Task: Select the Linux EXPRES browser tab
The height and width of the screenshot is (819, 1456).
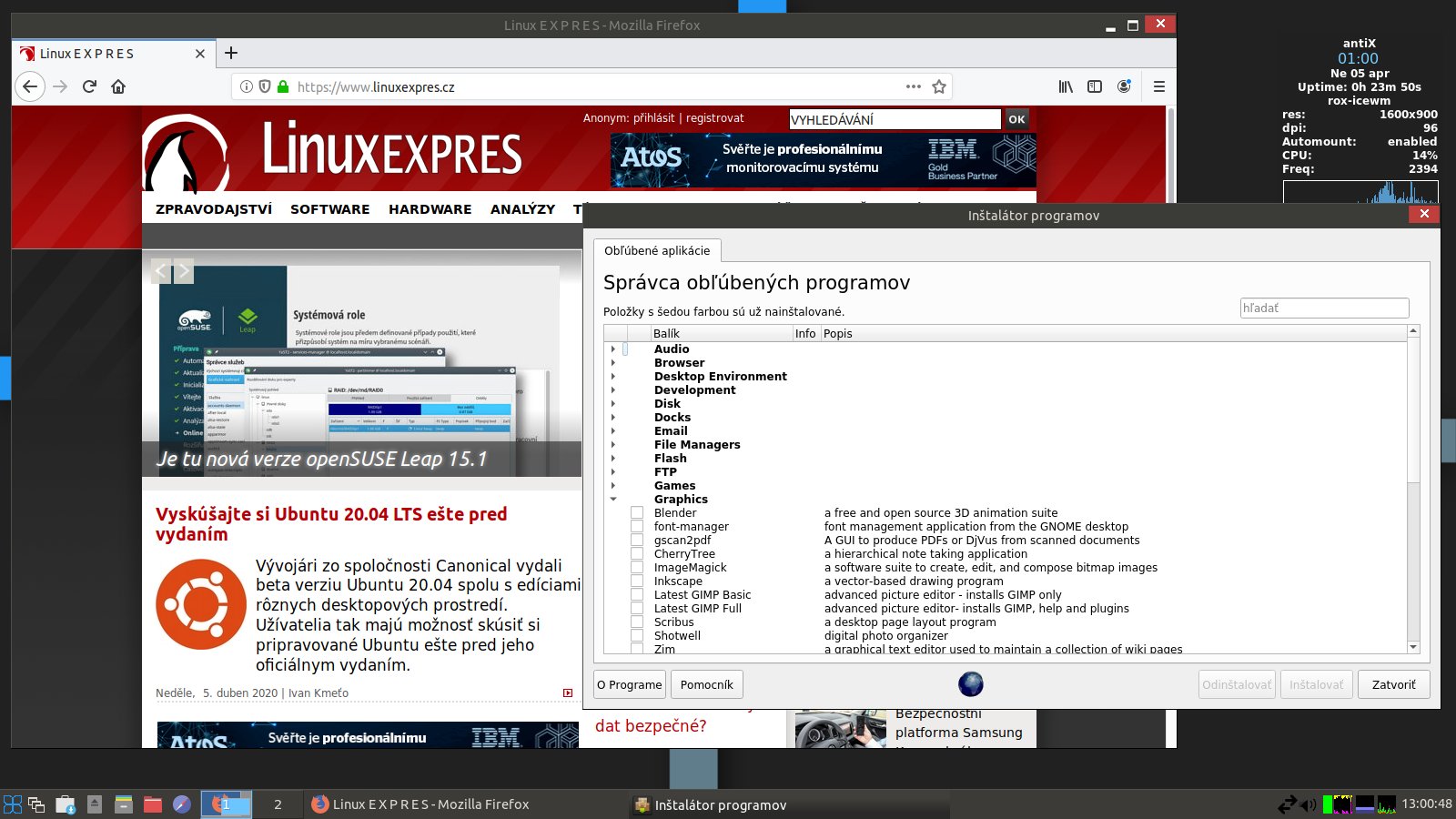Action: (114, 54)
